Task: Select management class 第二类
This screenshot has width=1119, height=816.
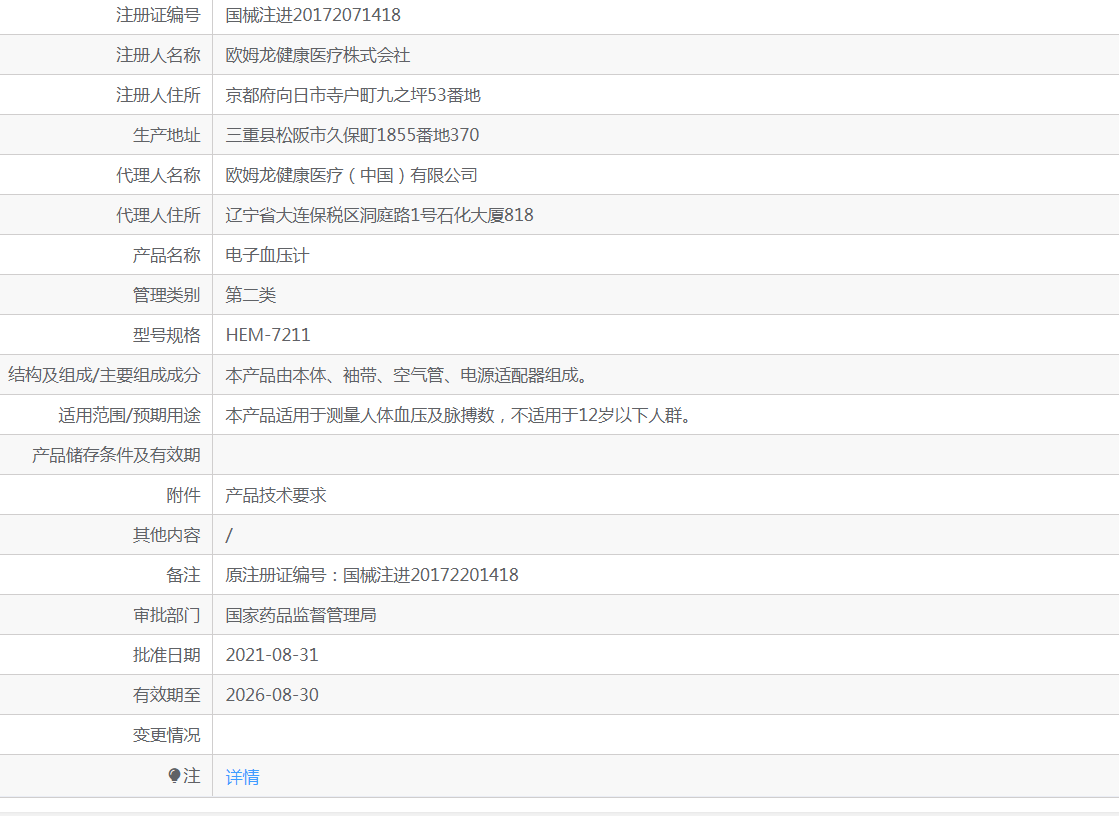Action: 250,295
